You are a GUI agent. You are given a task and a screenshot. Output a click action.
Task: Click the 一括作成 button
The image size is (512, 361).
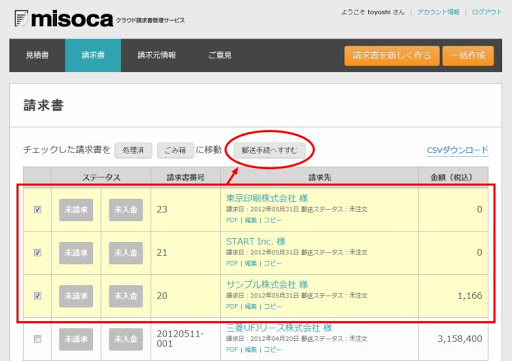click(x=468, y=56)
